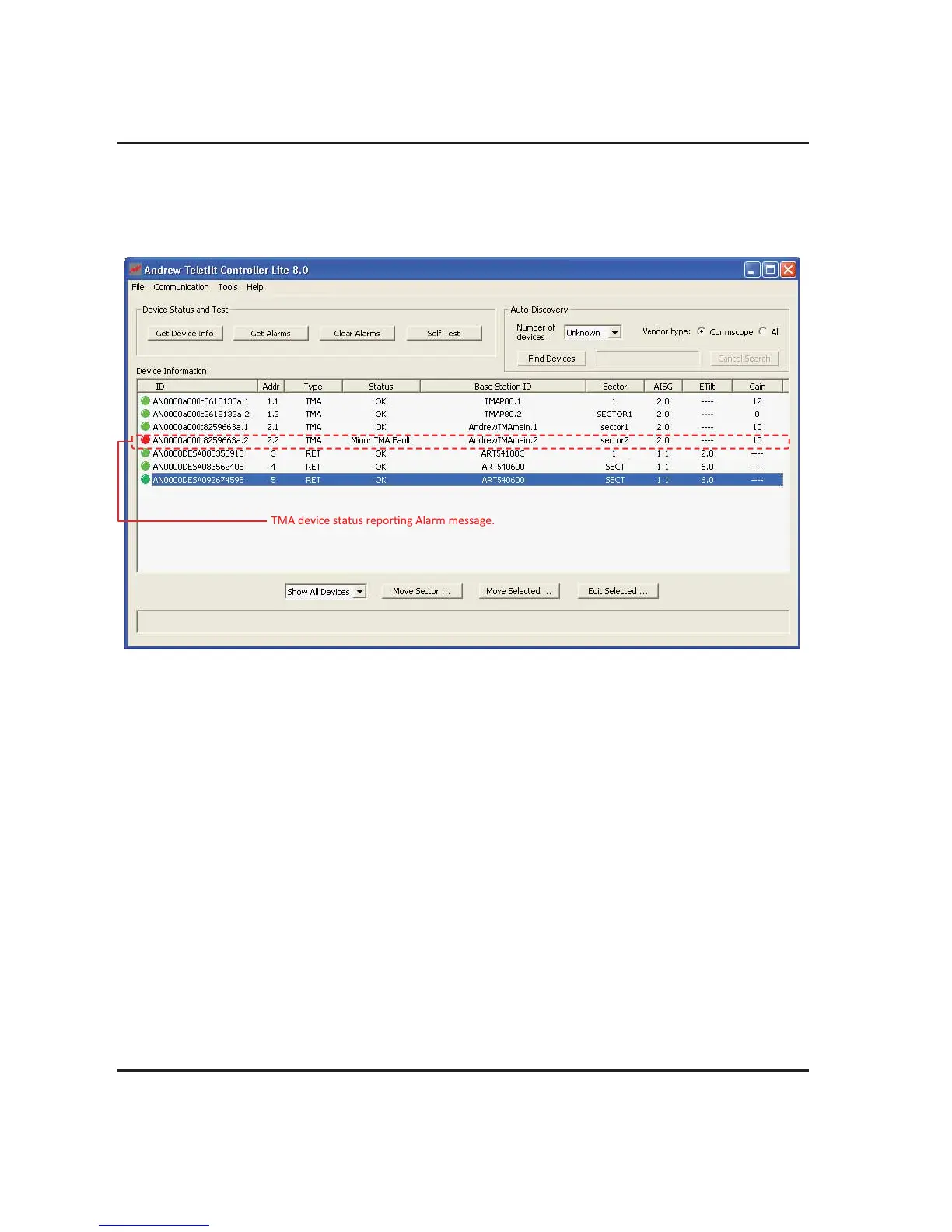Click Move Sector button
Image resolution: width=952 pixels, height=1232 pixels.
tap(422, 591)
